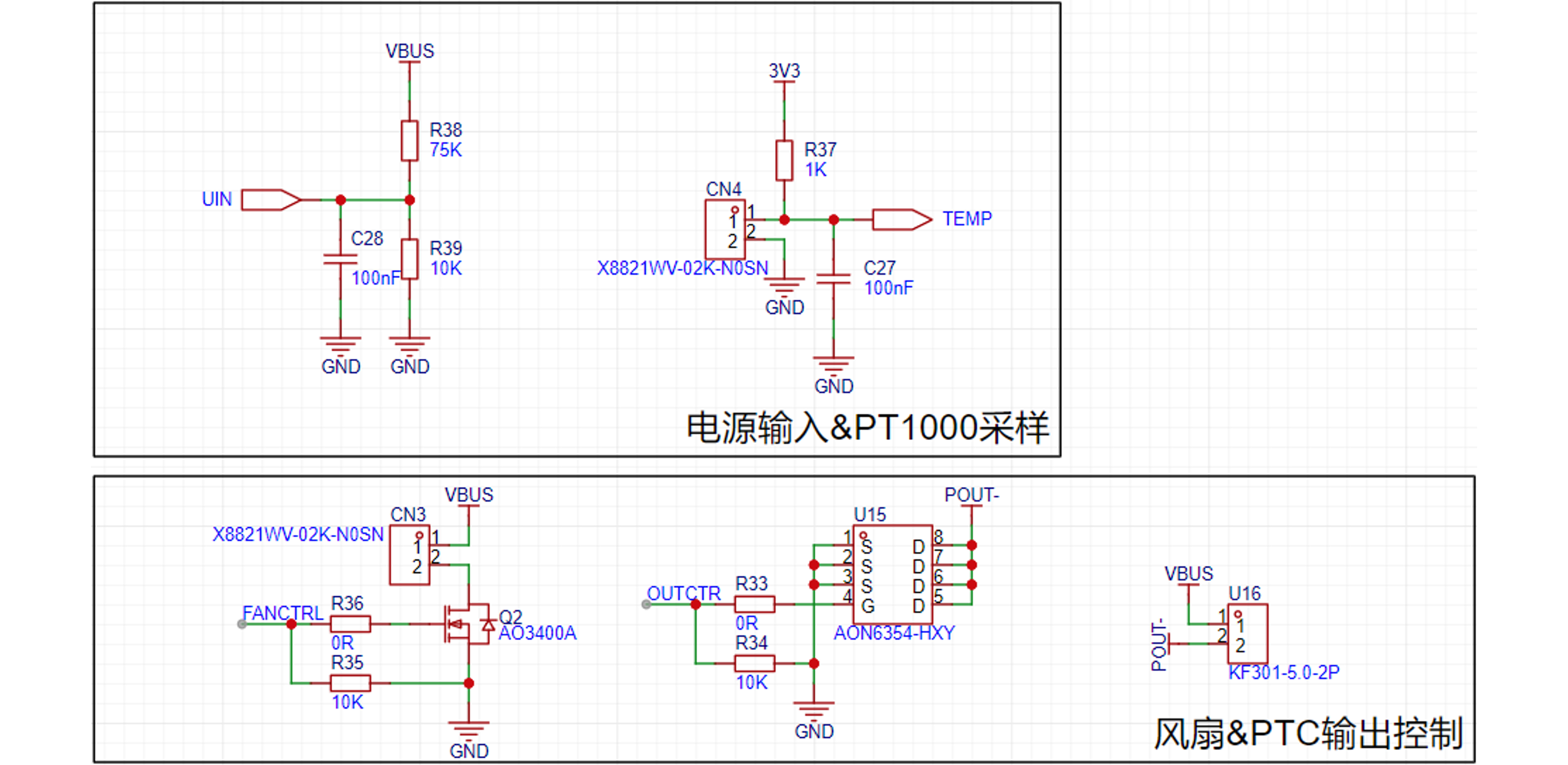Image resolution: width=1568 pixels, height=765 pixels.
Task: Click the junction dot between UIN and C28
Action: coord(340,200)
